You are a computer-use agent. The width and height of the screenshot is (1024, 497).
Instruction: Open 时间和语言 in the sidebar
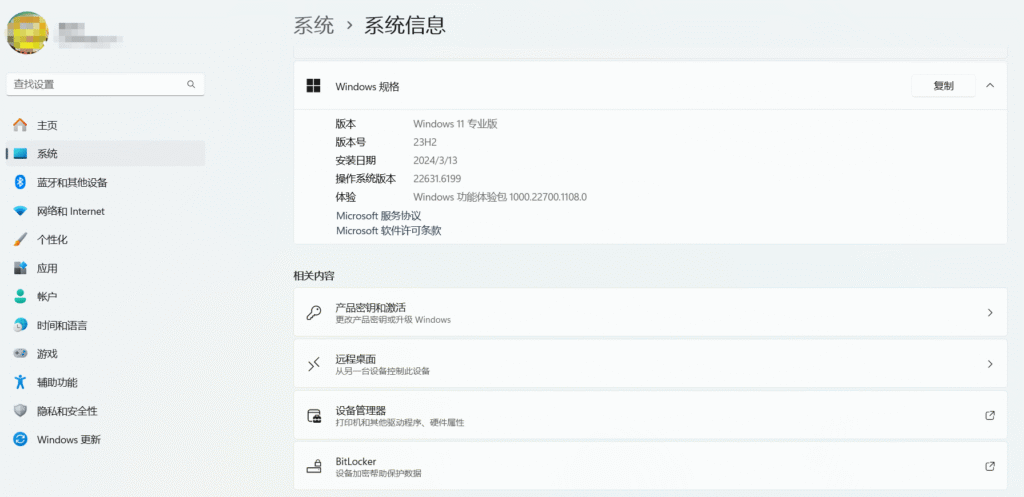coord(105,325)
